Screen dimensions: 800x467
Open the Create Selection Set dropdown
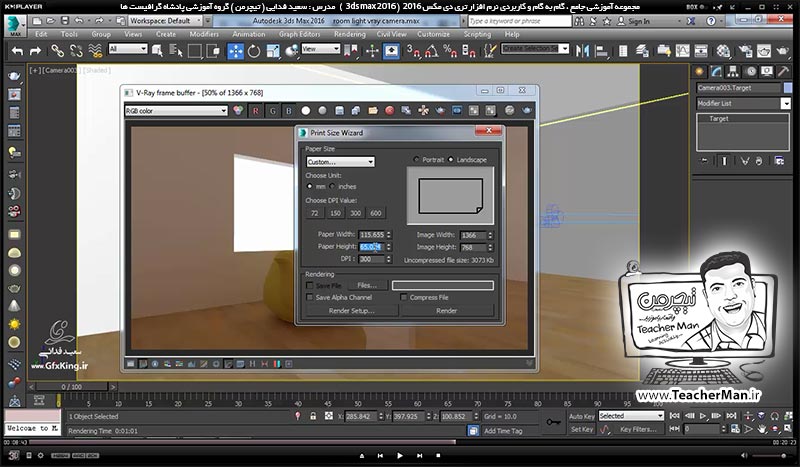coord(535,49)
